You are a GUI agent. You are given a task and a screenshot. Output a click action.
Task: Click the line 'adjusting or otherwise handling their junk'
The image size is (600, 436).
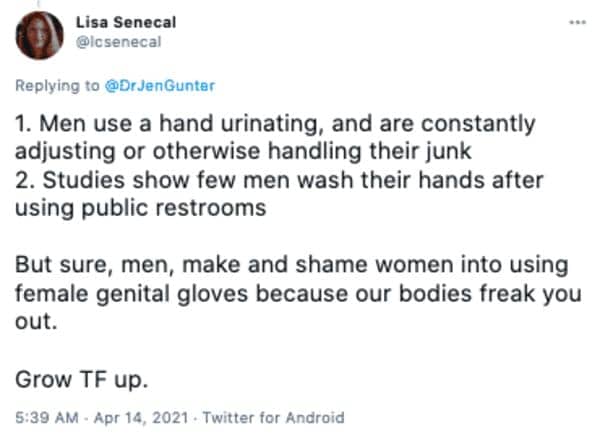point(243,152)
